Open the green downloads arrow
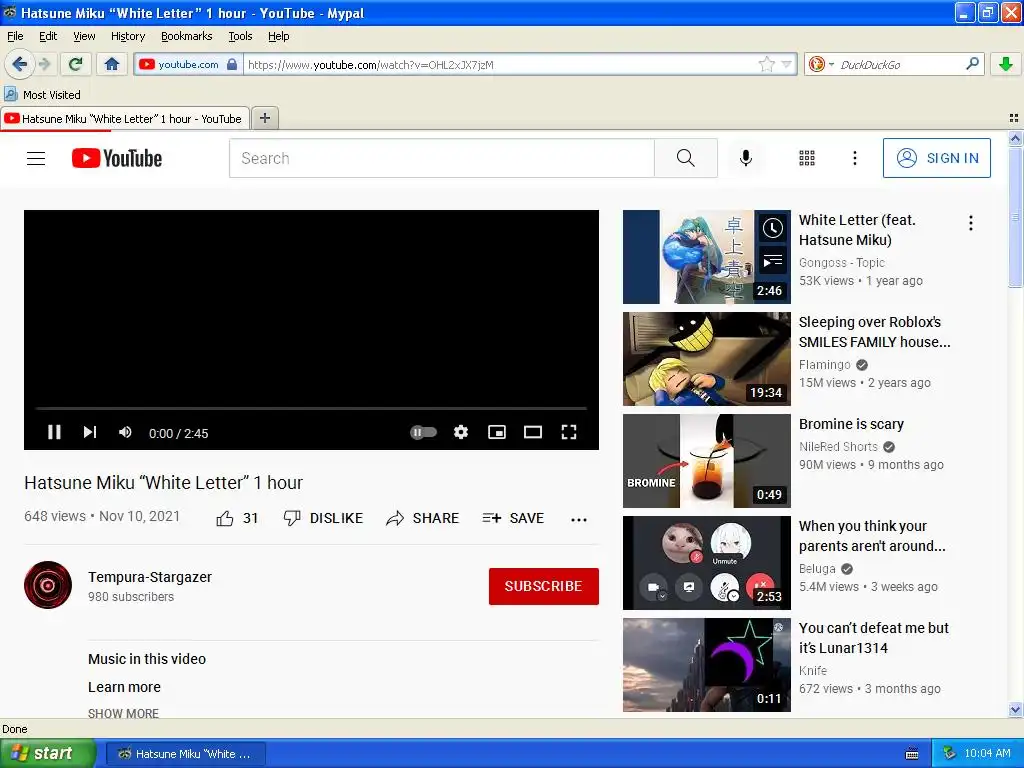Image resolution: width=1024 pixels, height=768 pixels. click(x=1006, y=64)
